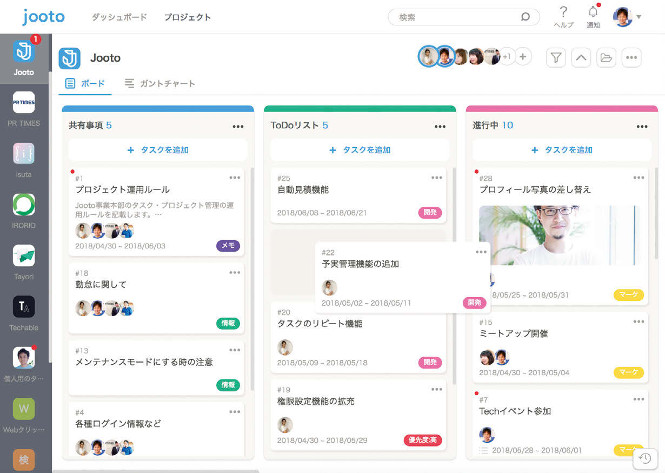Image resolution: width=665 pixels, height=473 pixels.
Task: Click the ToDoリスト list scrollbar
Action: tap(454, 276)
